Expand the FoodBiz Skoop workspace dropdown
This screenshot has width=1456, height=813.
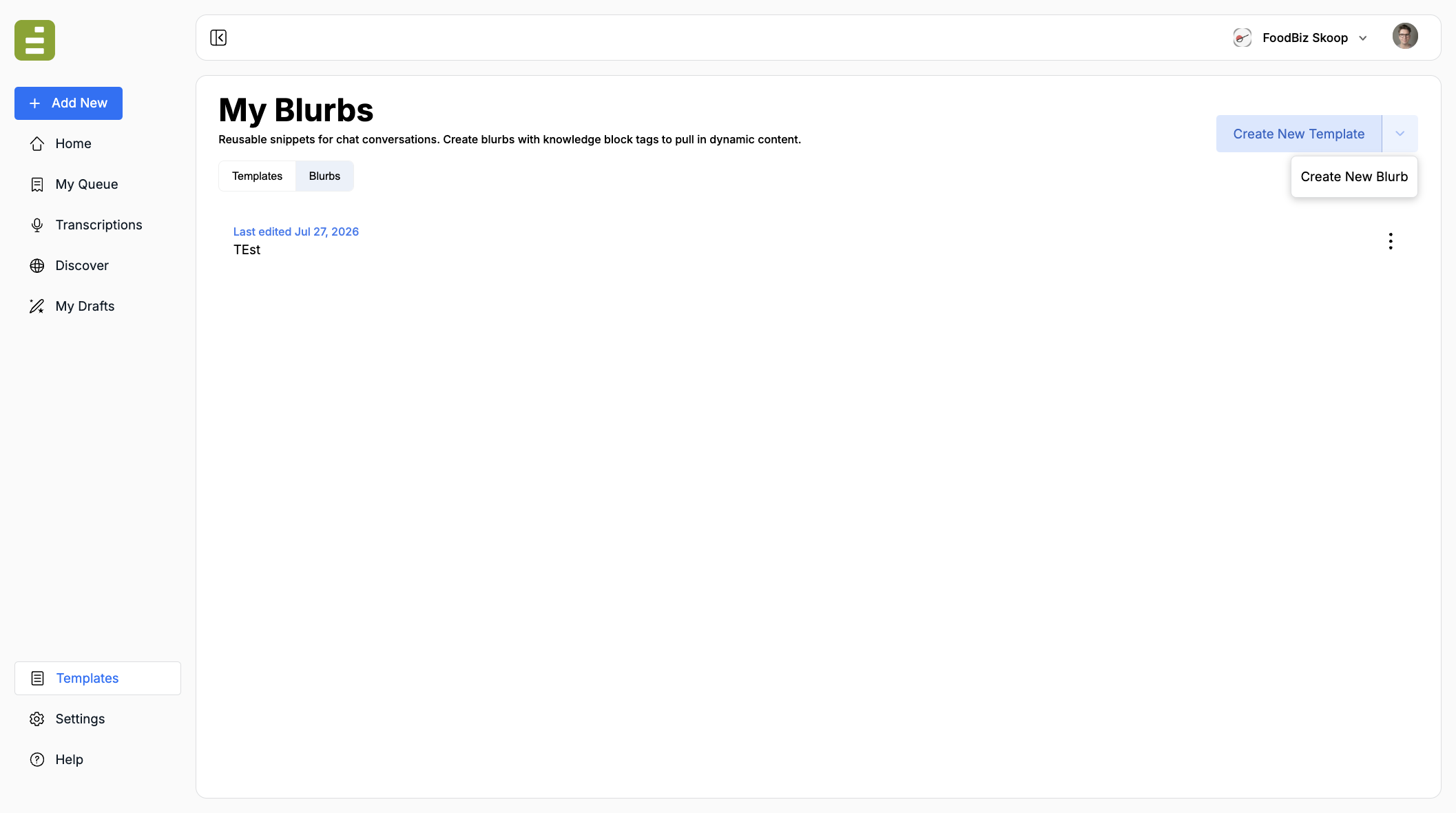coord(1362,38)
